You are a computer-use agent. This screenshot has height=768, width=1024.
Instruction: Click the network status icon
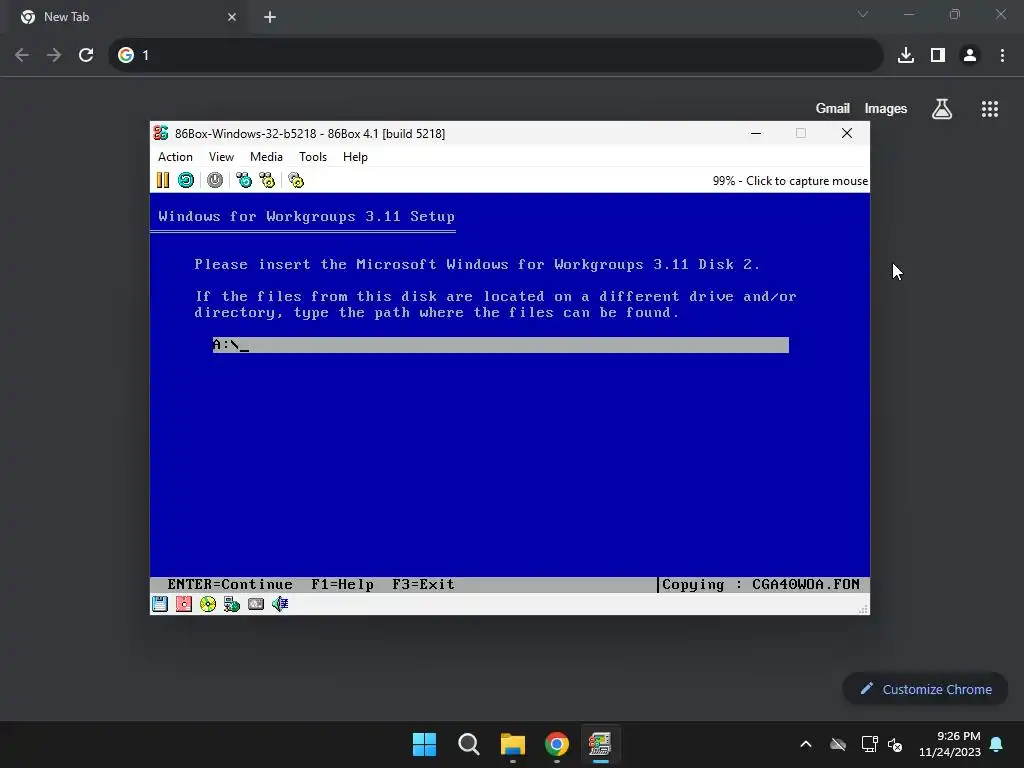point(232,604)
